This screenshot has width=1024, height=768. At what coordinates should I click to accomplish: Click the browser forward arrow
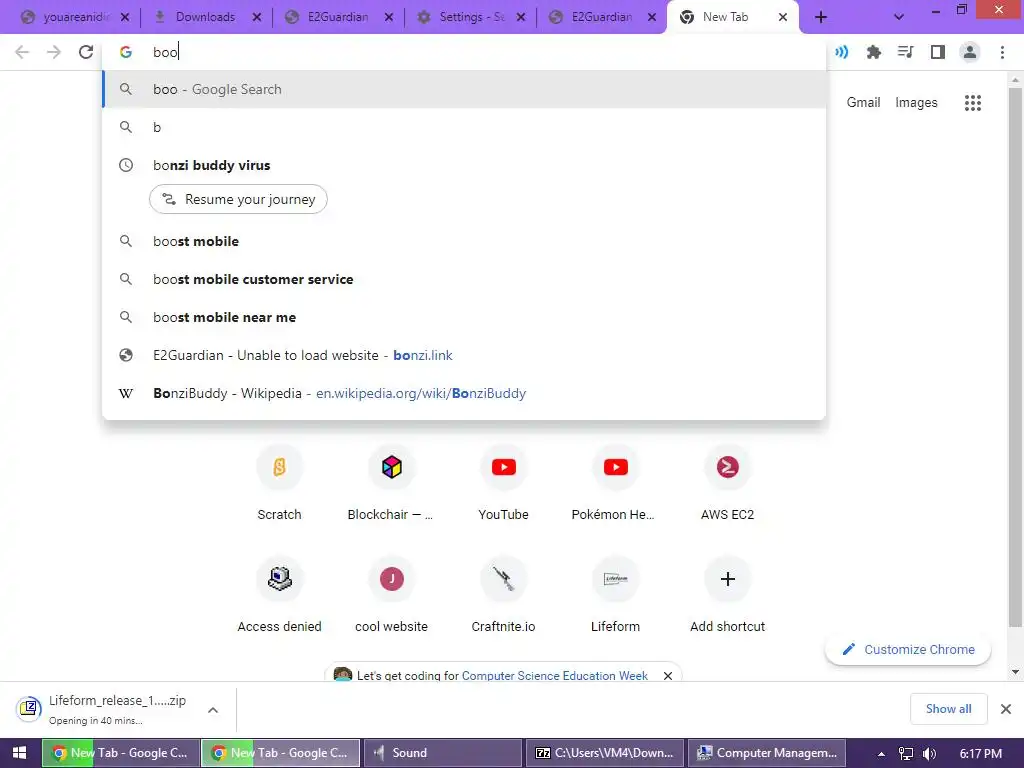tap(54, 52)
